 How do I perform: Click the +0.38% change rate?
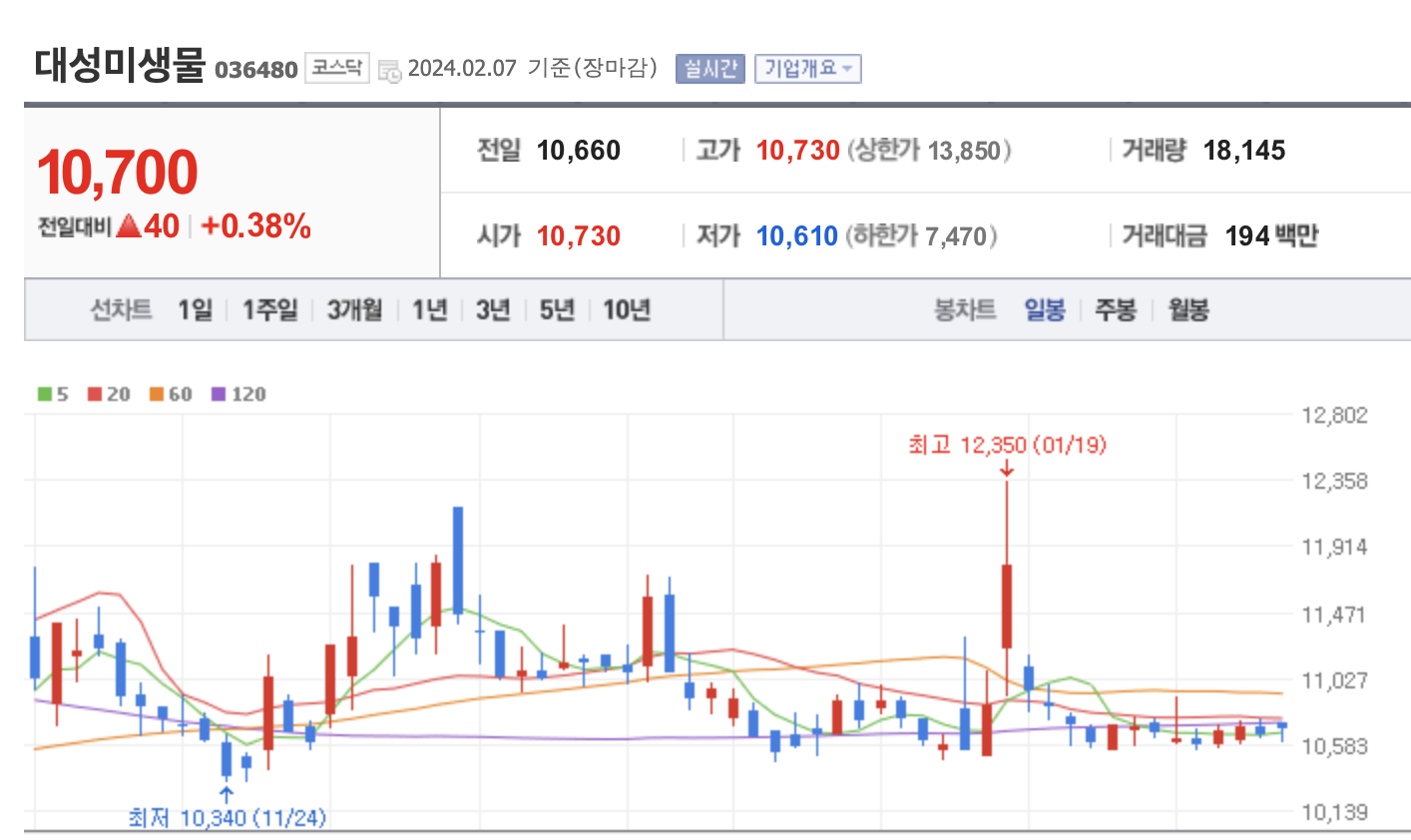256,225
